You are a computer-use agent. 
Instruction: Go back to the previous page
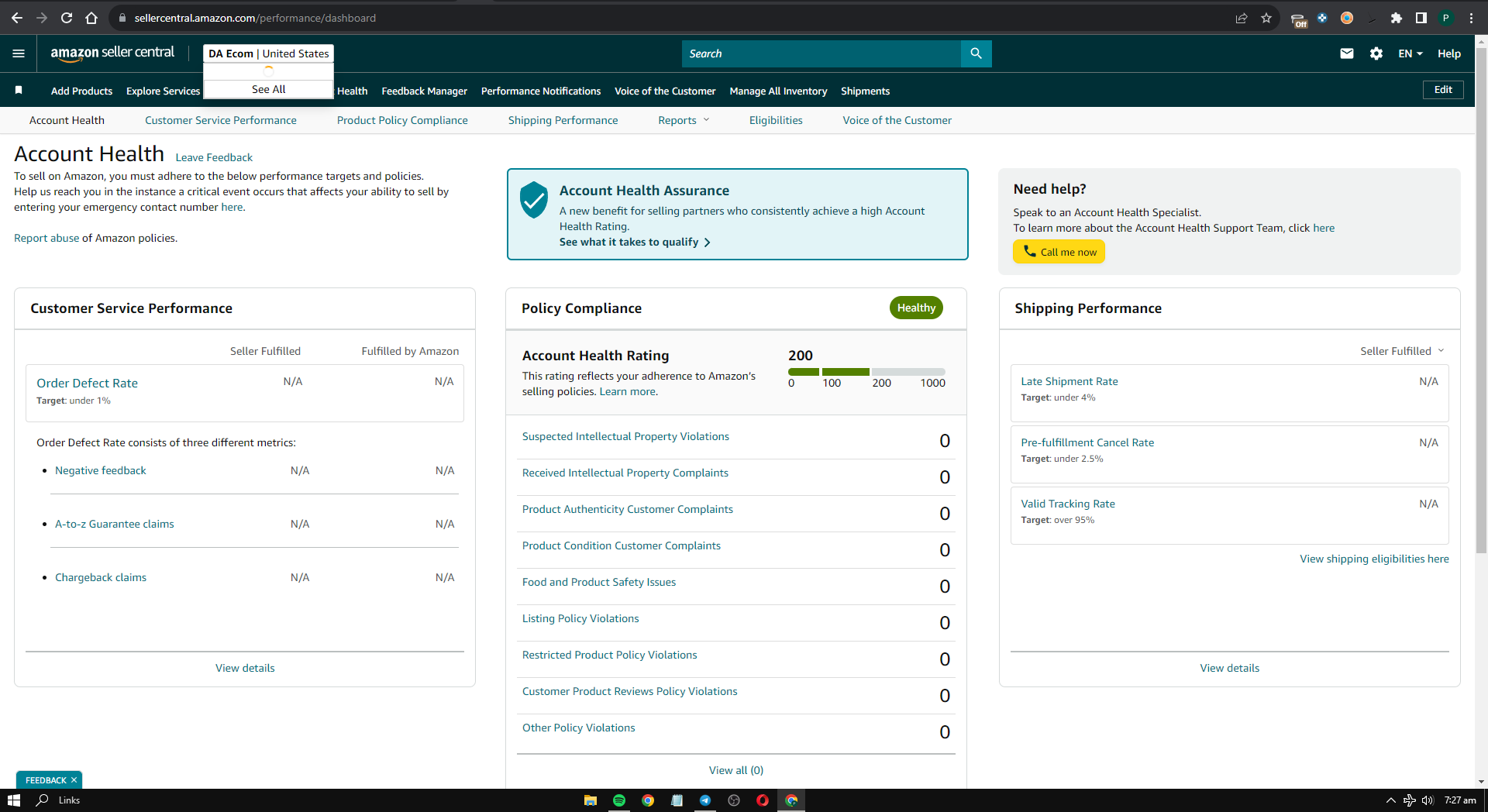click(x=17, y=18)
